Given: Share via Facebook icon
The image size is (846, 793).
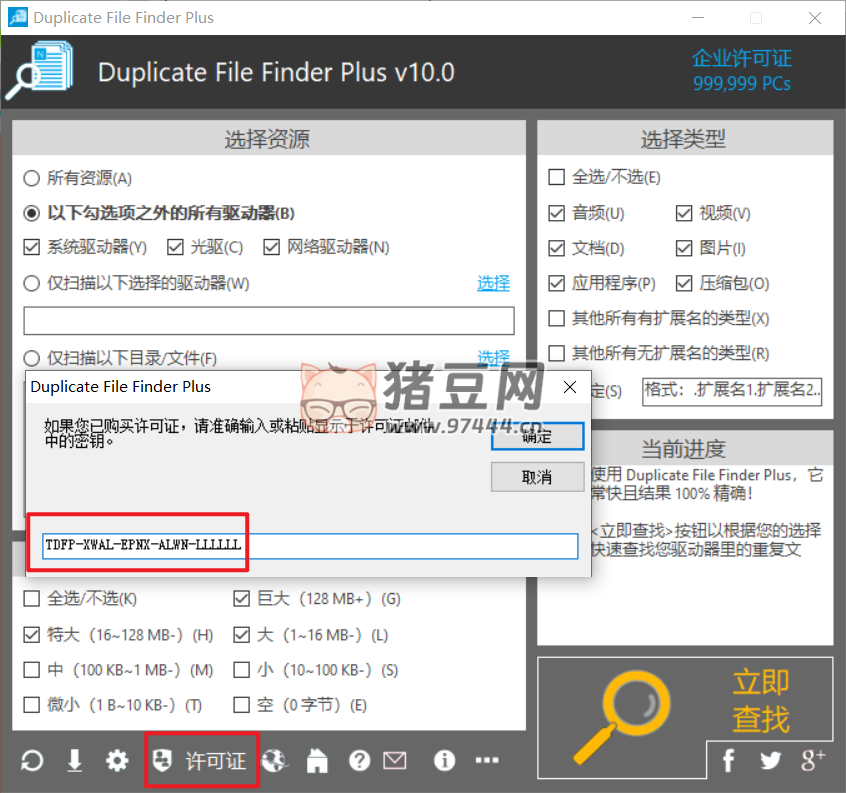Looking at the screenshot, I should pyautogui.click(x=728, y=761).
